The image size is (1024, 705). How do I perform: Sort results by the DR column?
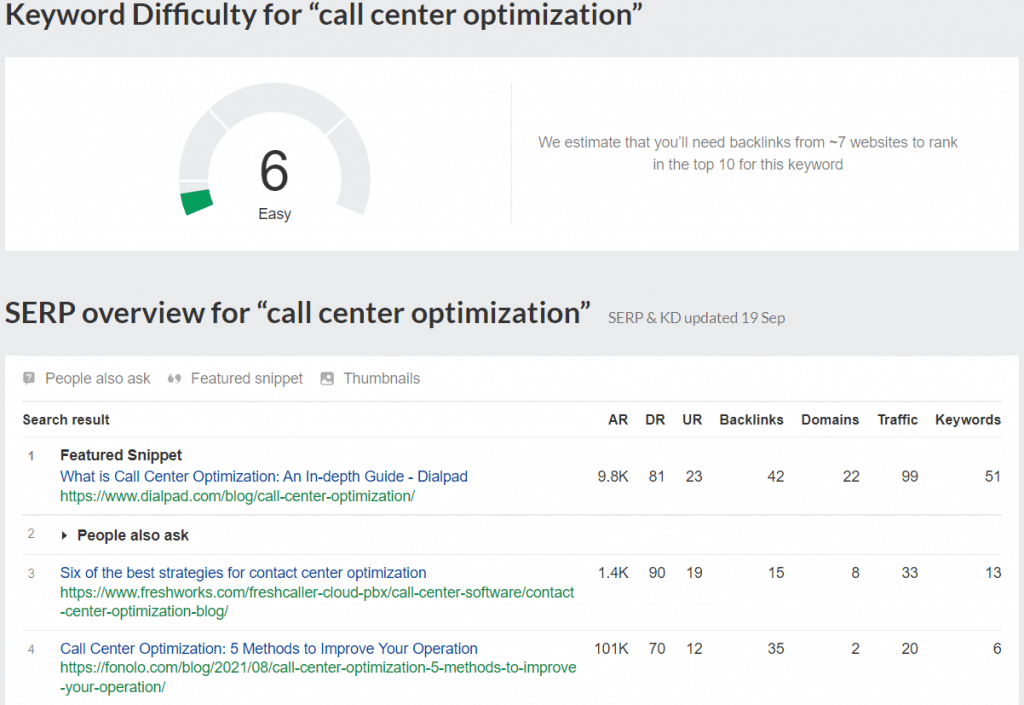coord(655,419)
